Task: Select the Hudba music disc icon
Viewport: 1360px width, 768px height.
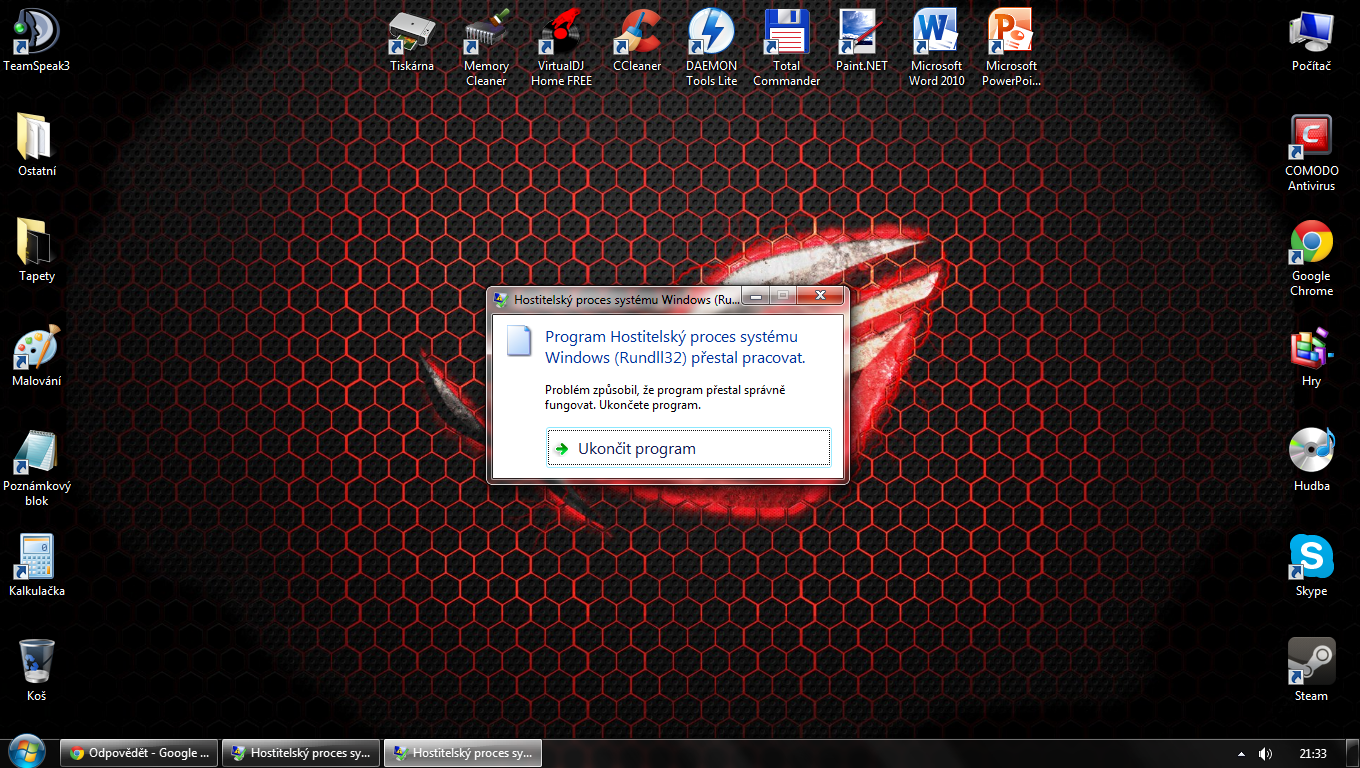Action: click(x=1311, y=460)
